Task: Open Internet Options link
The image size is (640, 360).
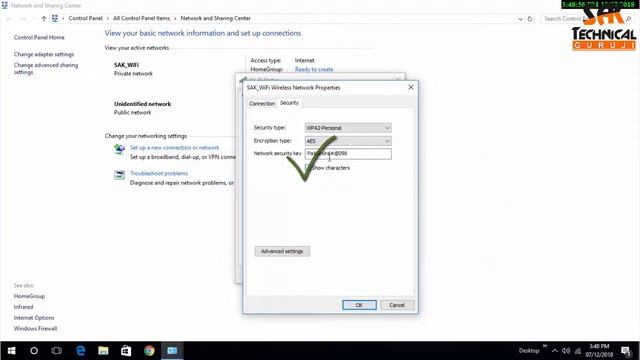Action: pyautogui.click(x=34, y=318)
